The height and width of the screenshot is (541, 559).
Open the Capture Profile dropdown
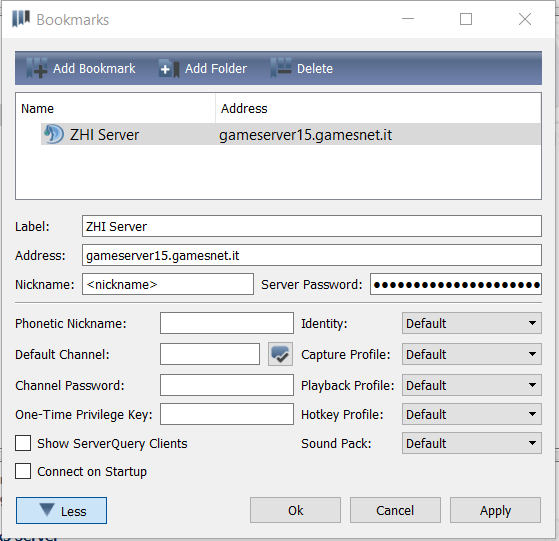[x=472, y=354]
